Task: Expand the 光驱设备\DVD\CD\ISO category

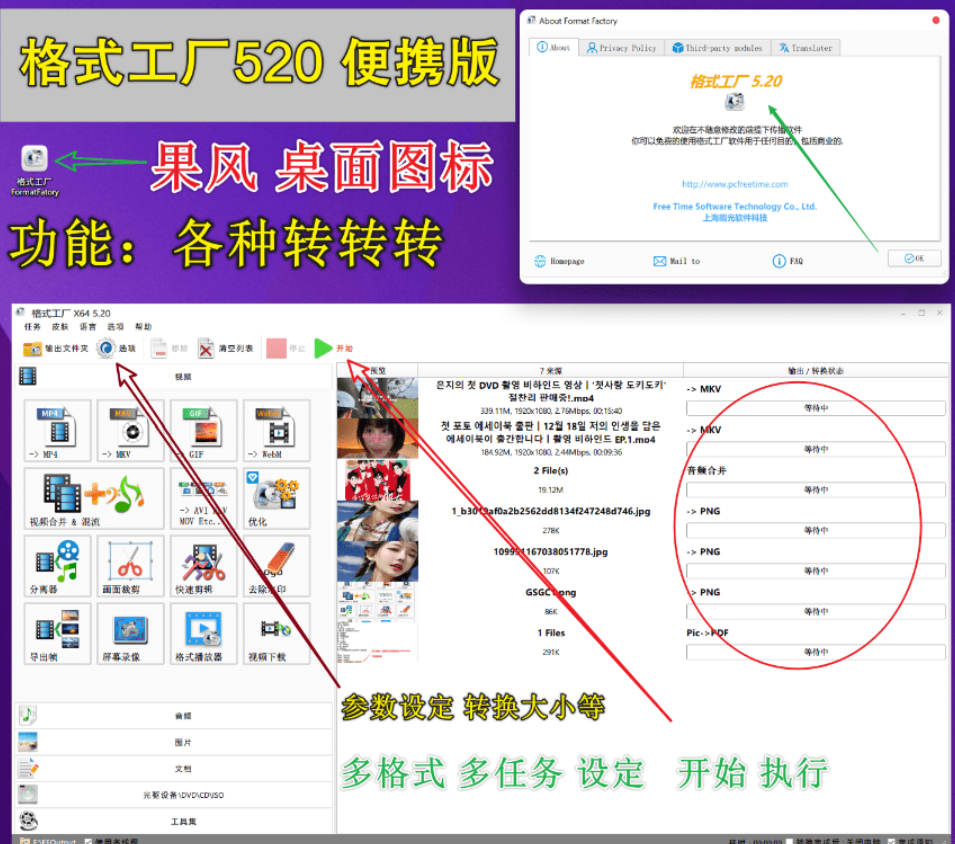Action: tap(174, 795)
